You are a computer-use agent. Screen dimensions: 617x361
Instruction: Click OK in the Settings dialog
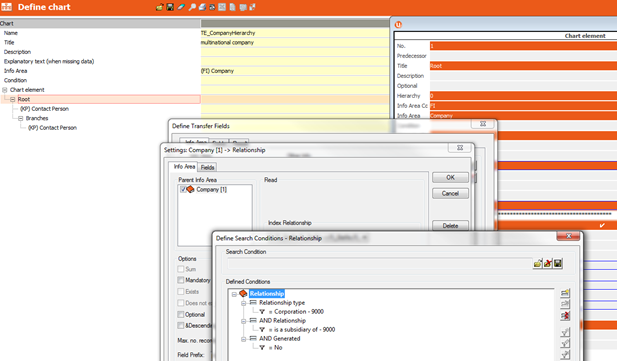pos(450,178)
